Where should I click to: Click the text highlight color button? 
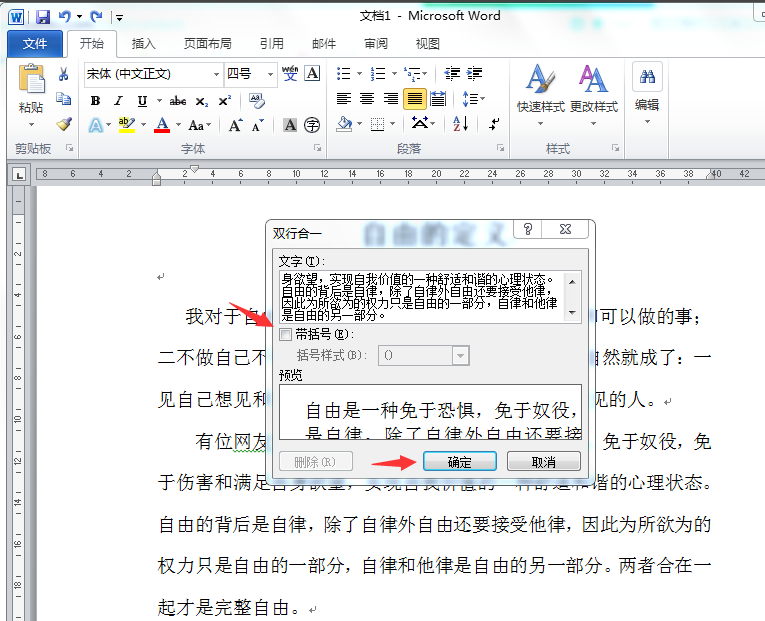point(125,125)
